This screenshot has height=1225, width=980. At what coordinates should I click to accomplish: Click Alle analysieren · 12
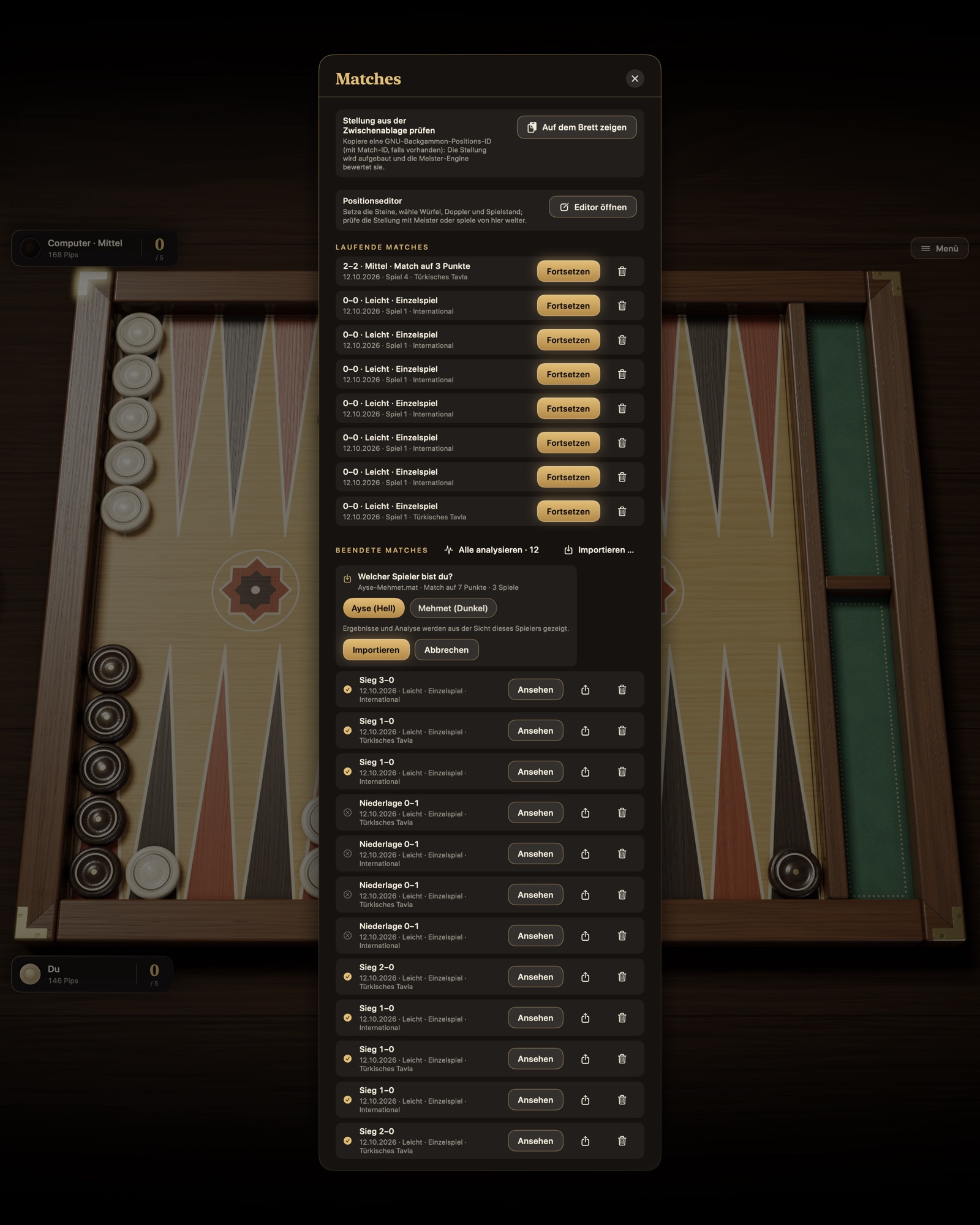click(x=491, y=550)
